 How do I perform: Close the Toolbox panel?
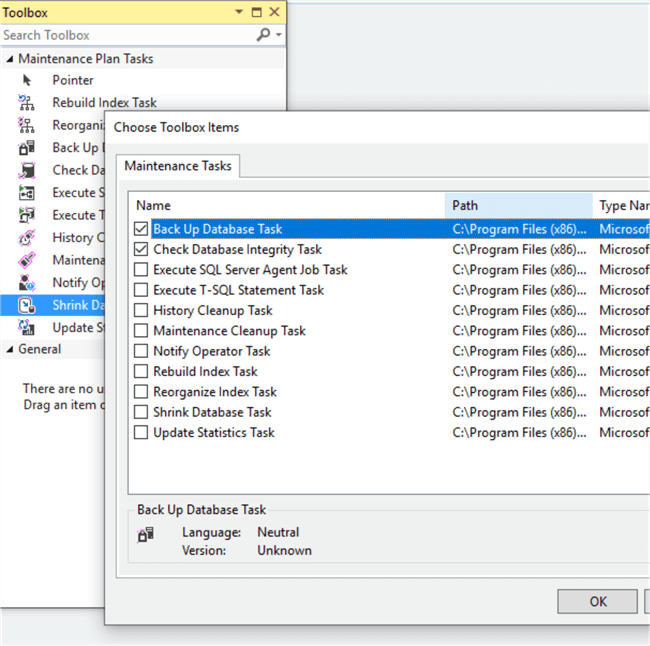coord(274,12)
